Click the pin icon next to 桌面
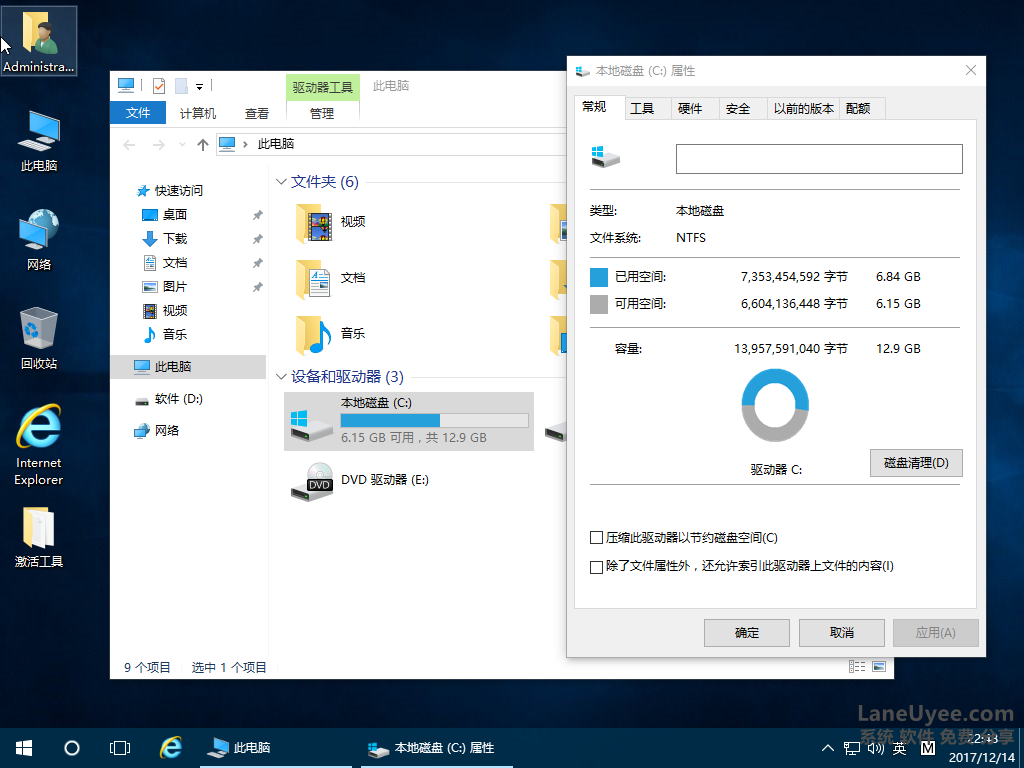The image size is (1024, 768). point(257,215)
